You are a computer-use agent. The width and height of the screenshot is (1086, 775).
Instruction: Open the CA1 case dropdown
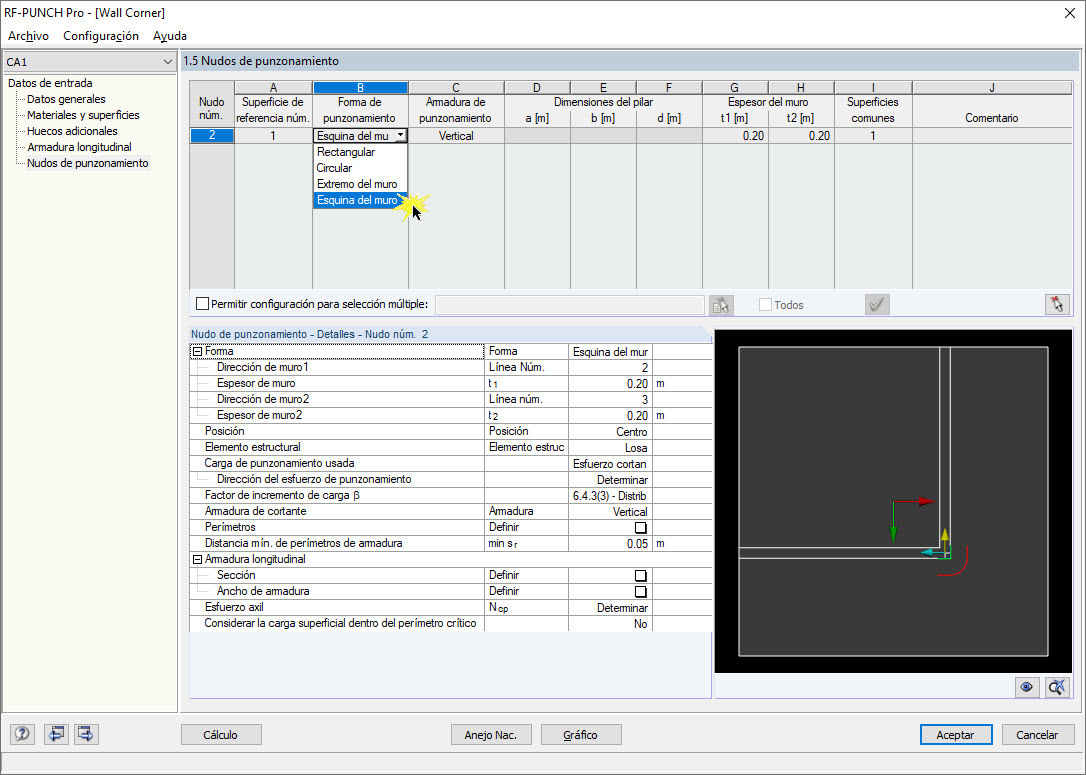click(89, 62)
